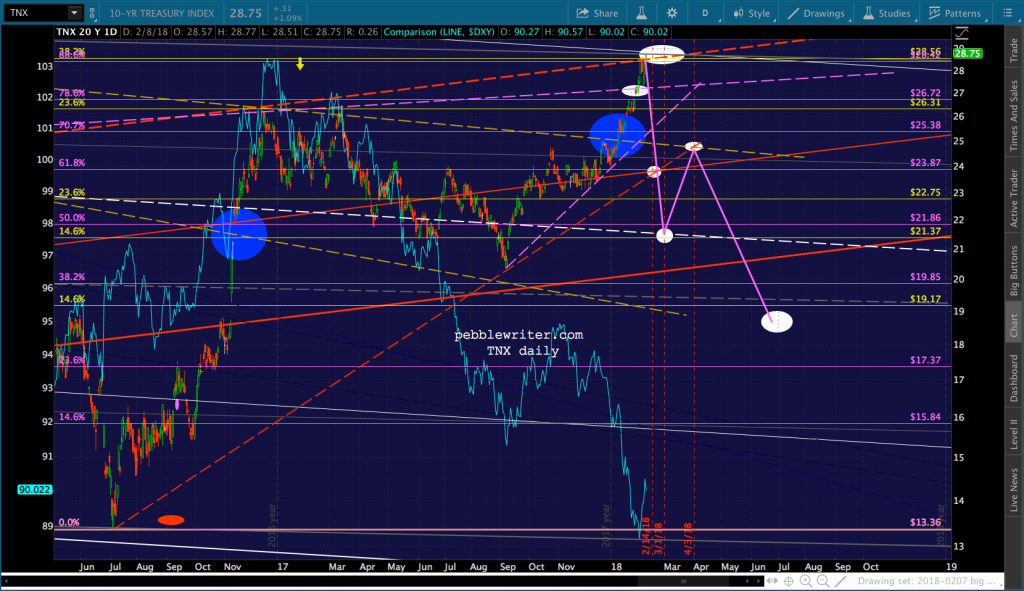Switch to the Dashboard side tab

click(x=1014, y=377)
